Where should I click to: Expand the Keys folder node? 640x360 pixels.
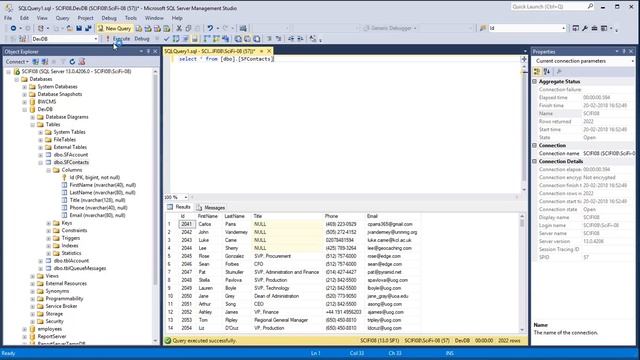49,223
